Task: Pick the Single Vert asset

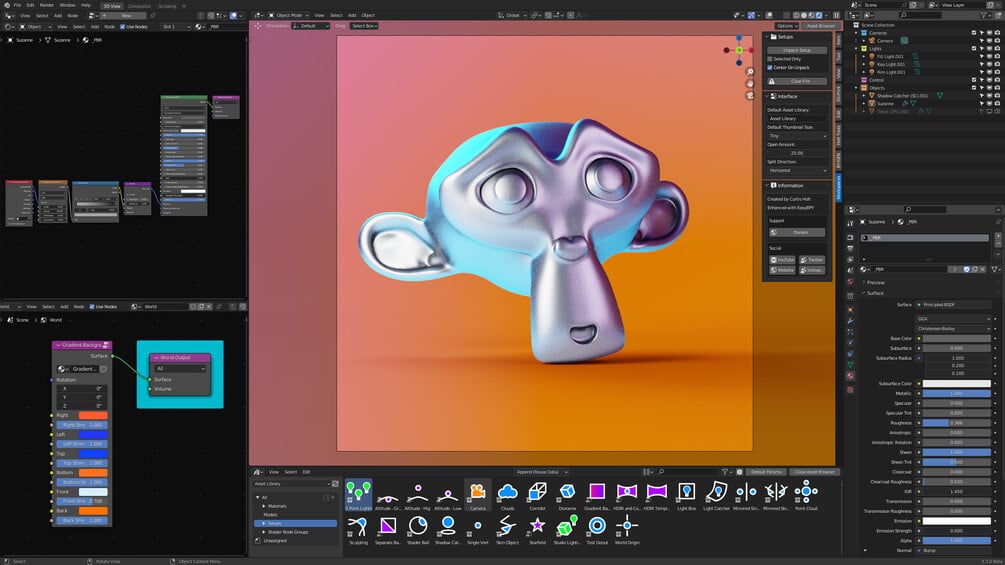Action: point(478,529)
